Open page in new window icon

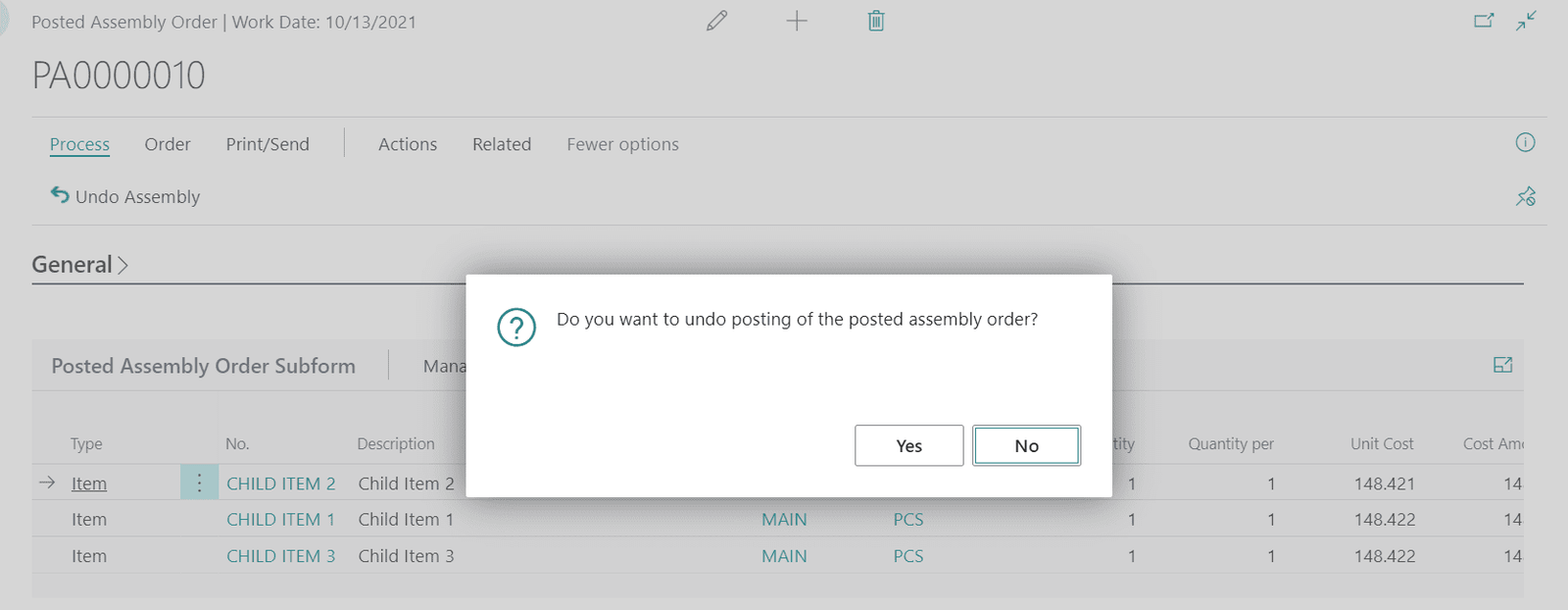point(1484,21)
